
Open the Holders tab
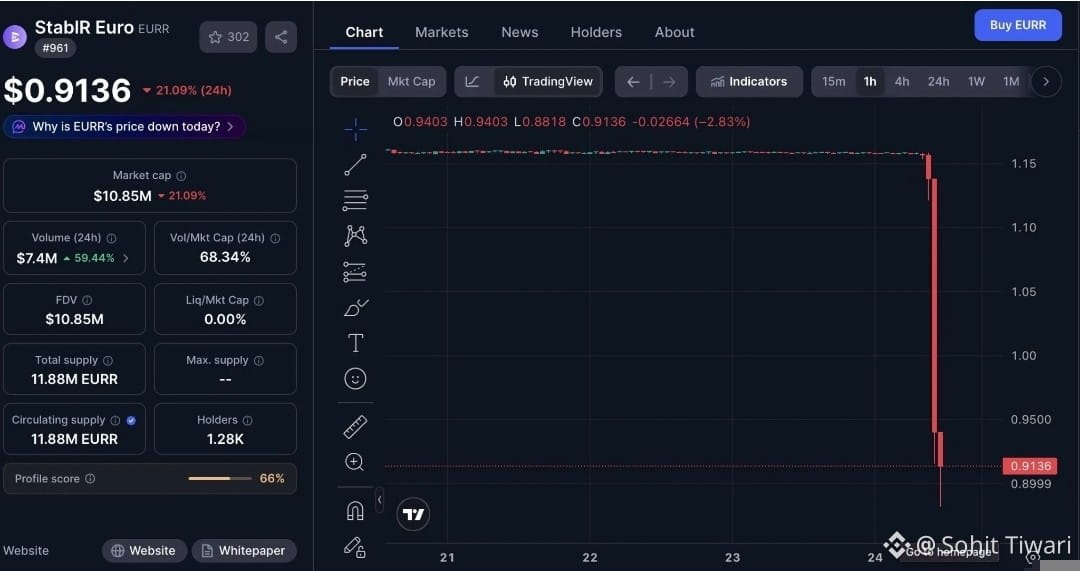[x=596, y=32]
